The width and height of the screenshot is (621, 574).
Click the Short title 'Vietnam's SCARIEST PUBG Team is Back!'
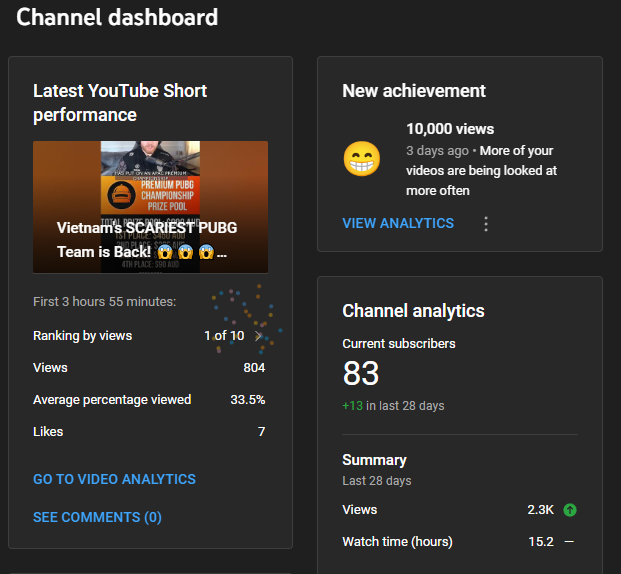point(147,240)
